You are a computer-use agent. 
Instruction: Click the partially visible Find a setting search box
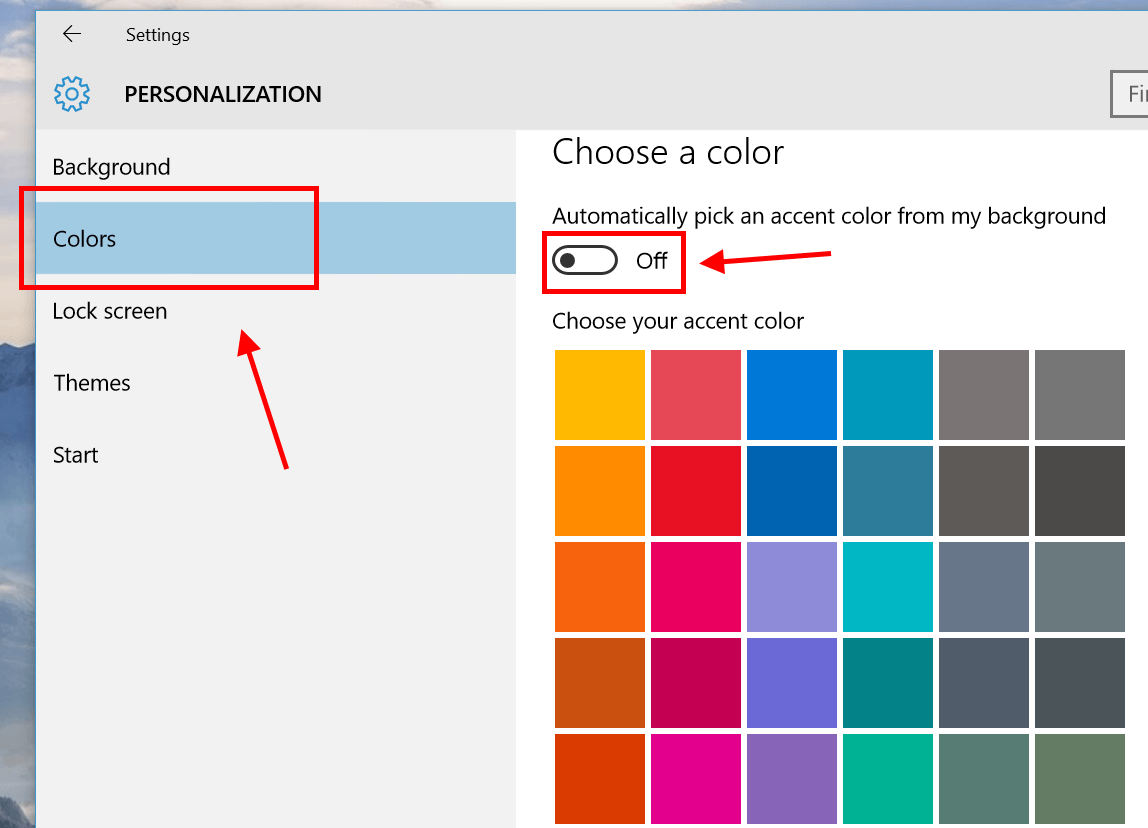(x=1129, y=94)
